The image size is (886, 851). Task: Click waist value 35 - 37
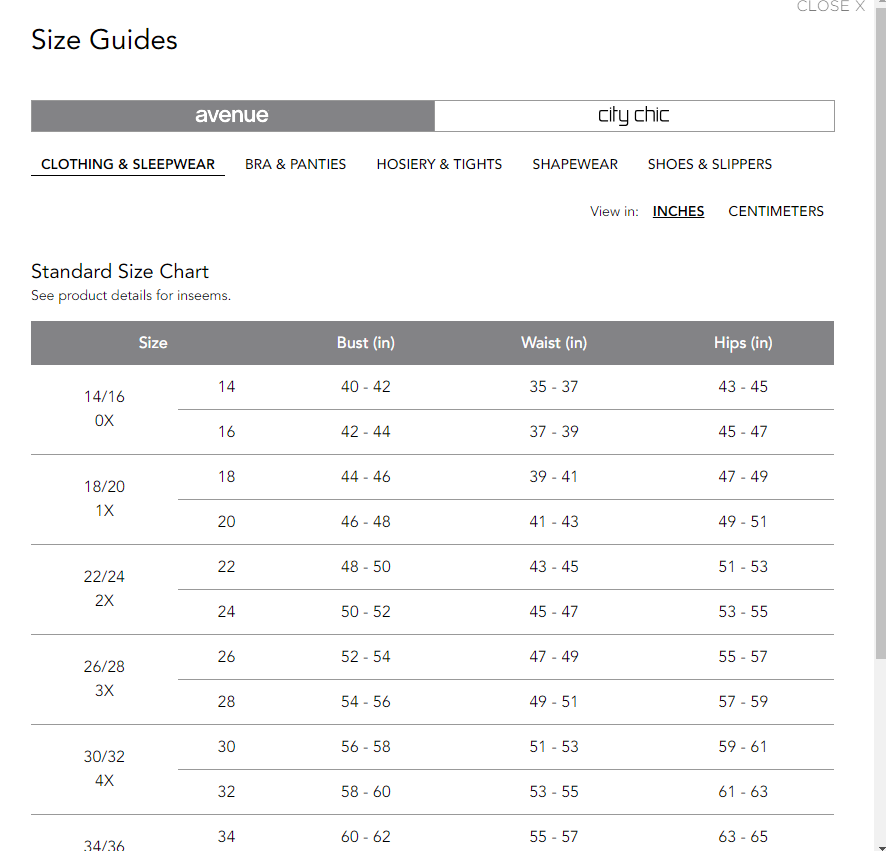tap(554, 387)
